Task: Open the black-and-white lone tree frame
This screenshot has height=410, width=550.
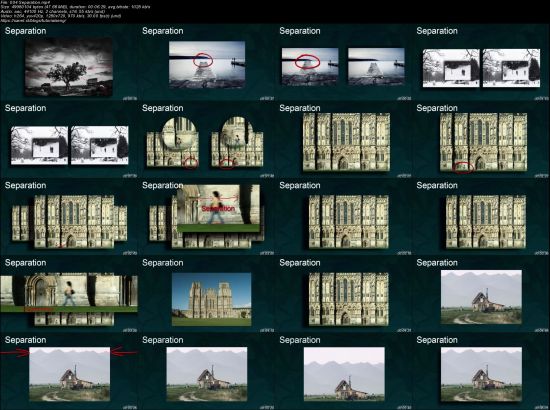Action: click(x=69, y=67)
